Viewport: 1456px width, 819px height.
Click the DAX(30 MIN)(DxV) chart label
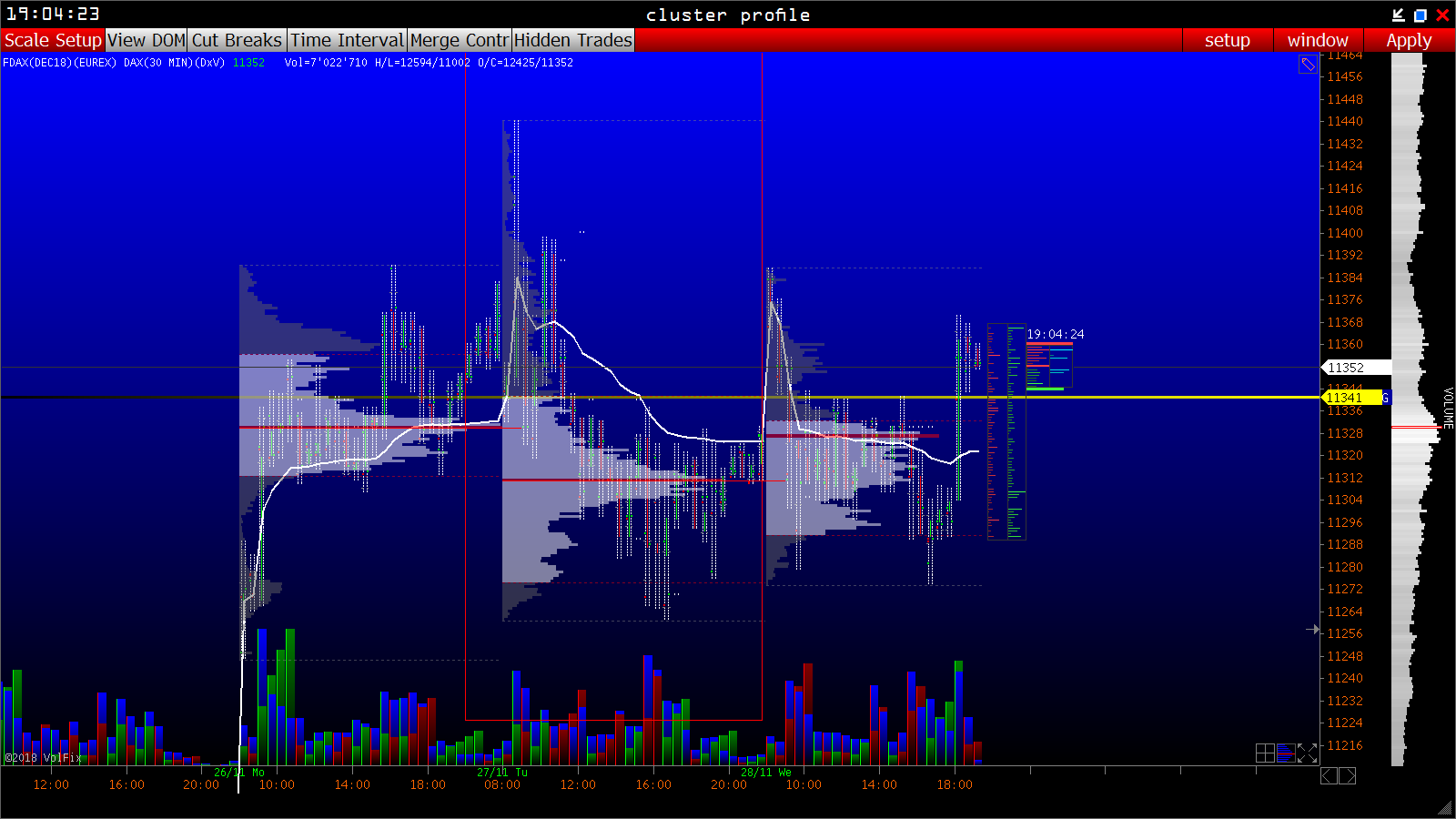[x=174, y=63]
